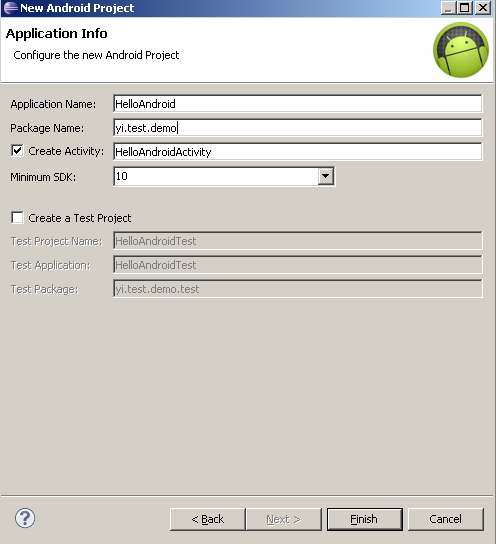Click the Test Application field
Image resolution: width=496 pixels, height=544 pixels.
(x=298, y=265)
